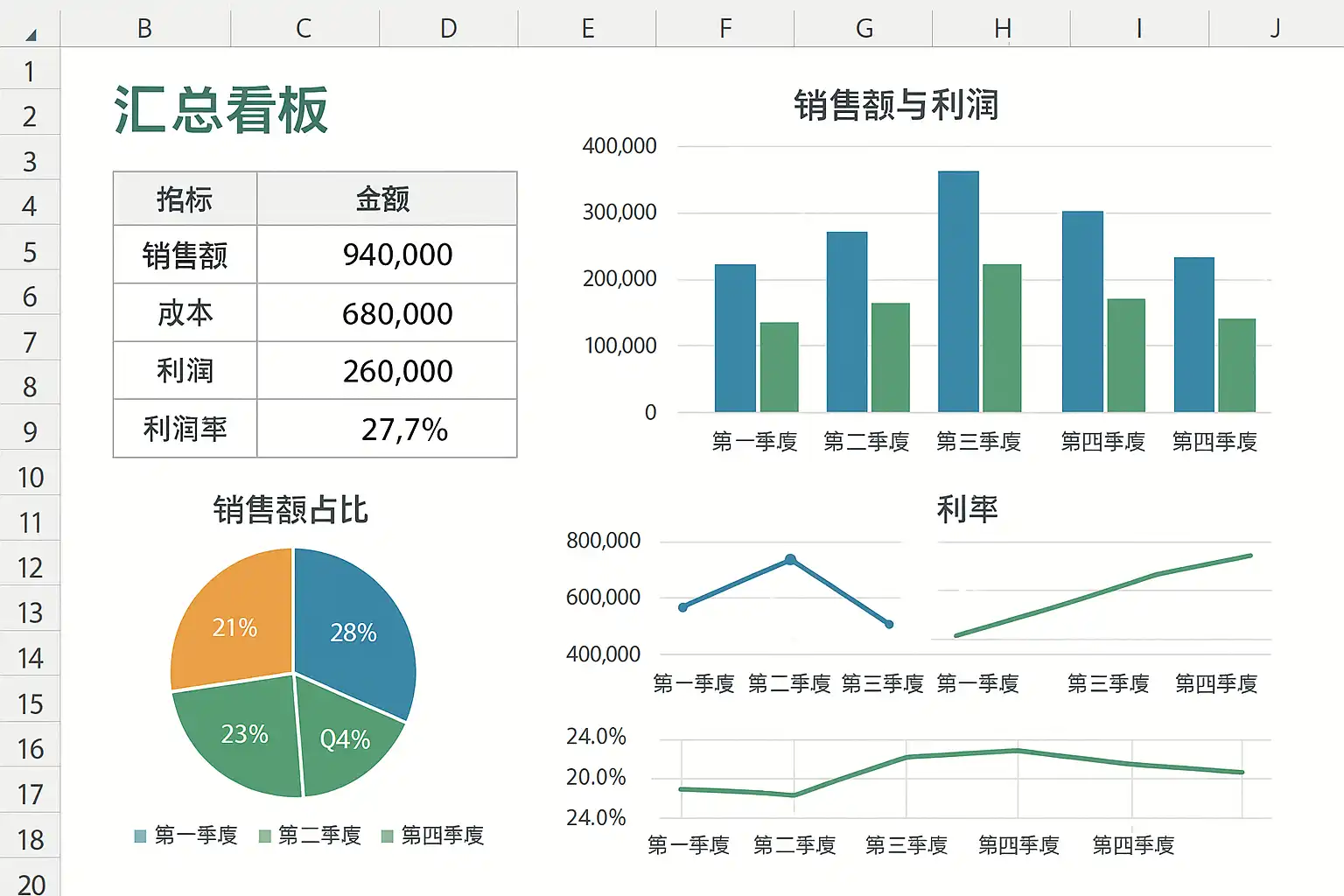Screen dimensions: 1344x896
Task: Select the tallest blue bar in bar chart
Action: [x=958, y=291]
